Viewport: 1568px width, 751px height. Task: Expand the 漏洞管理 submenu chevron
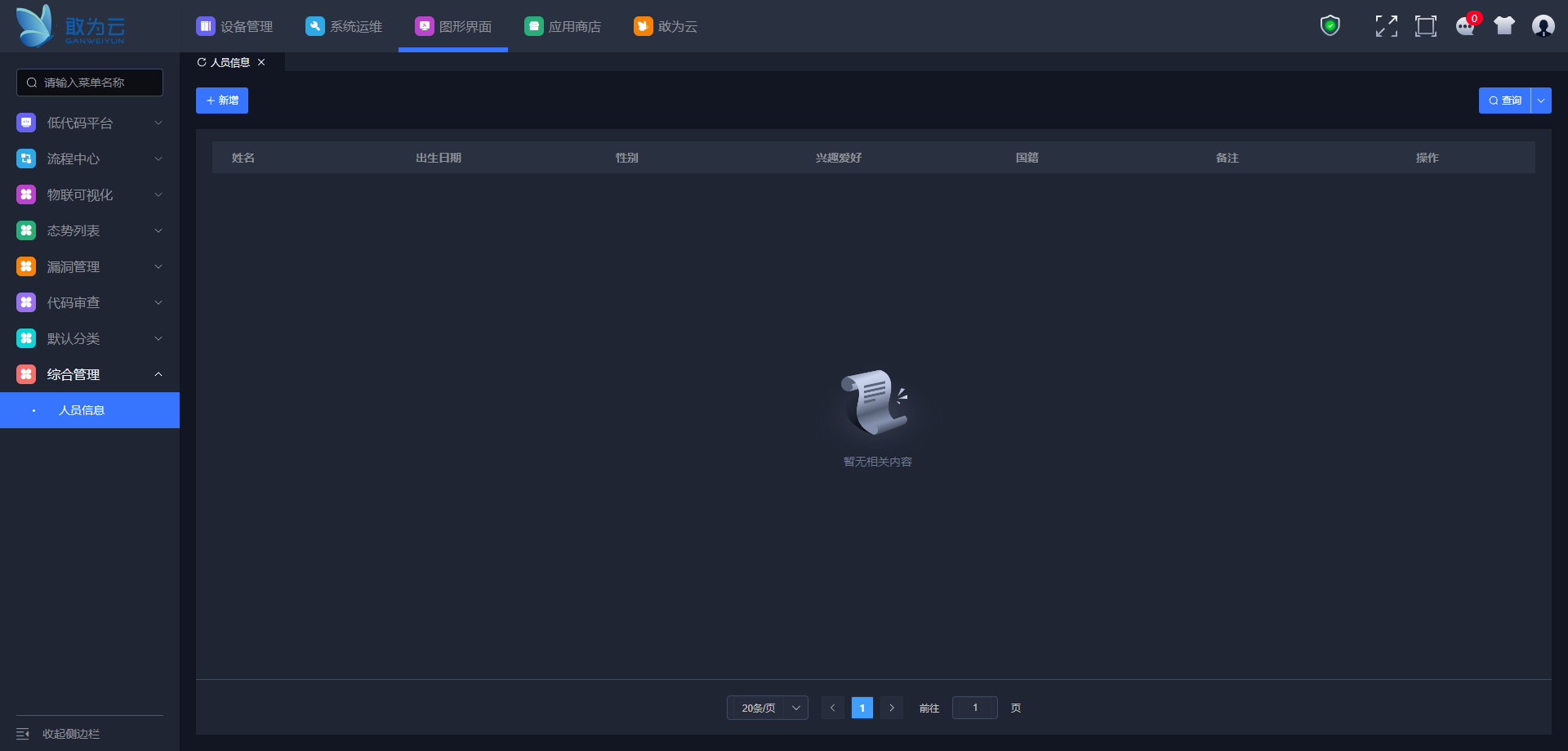pos(158,266)
